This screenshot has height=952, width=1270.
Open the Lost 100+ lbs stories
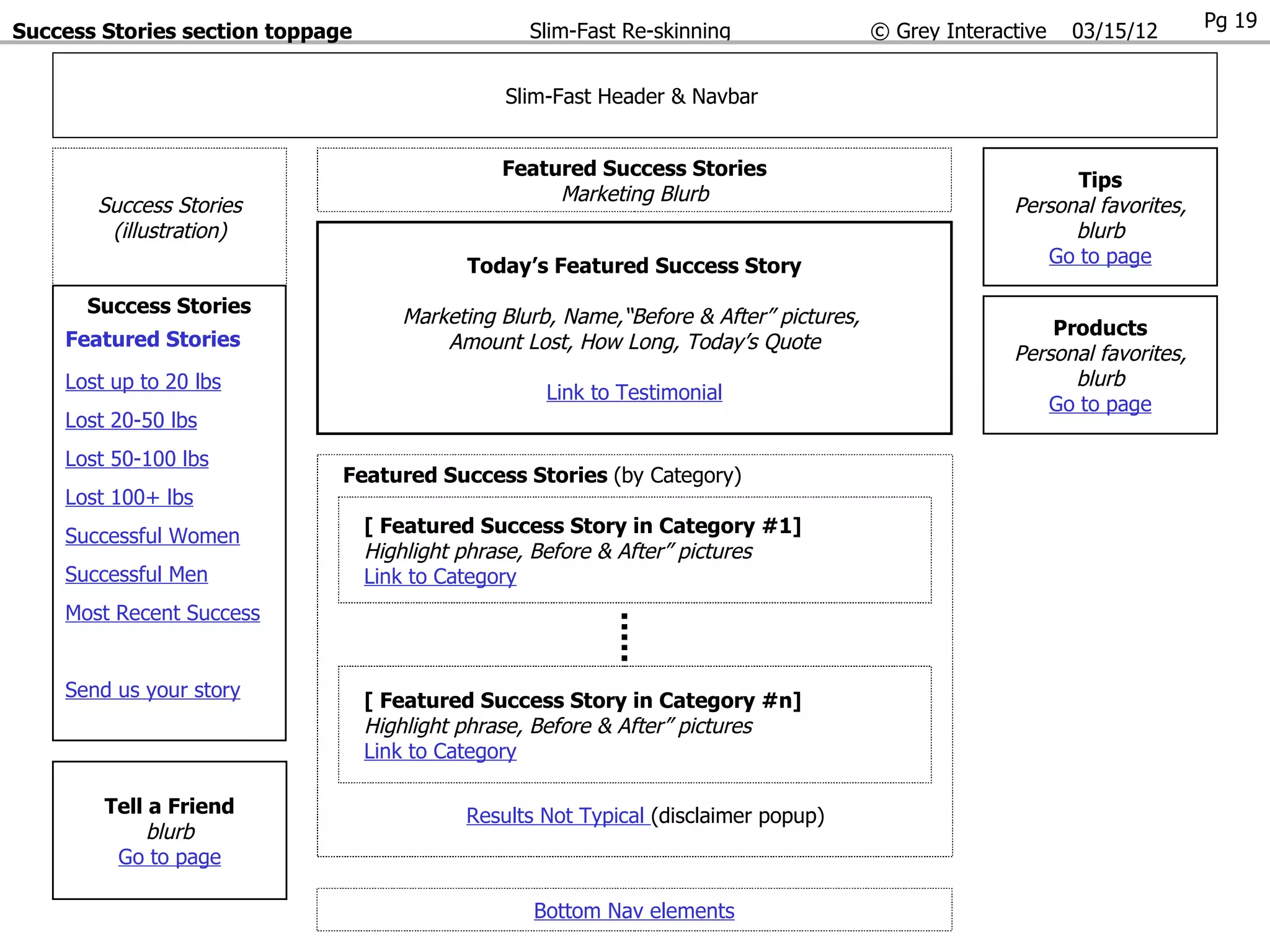coord(129,497)
